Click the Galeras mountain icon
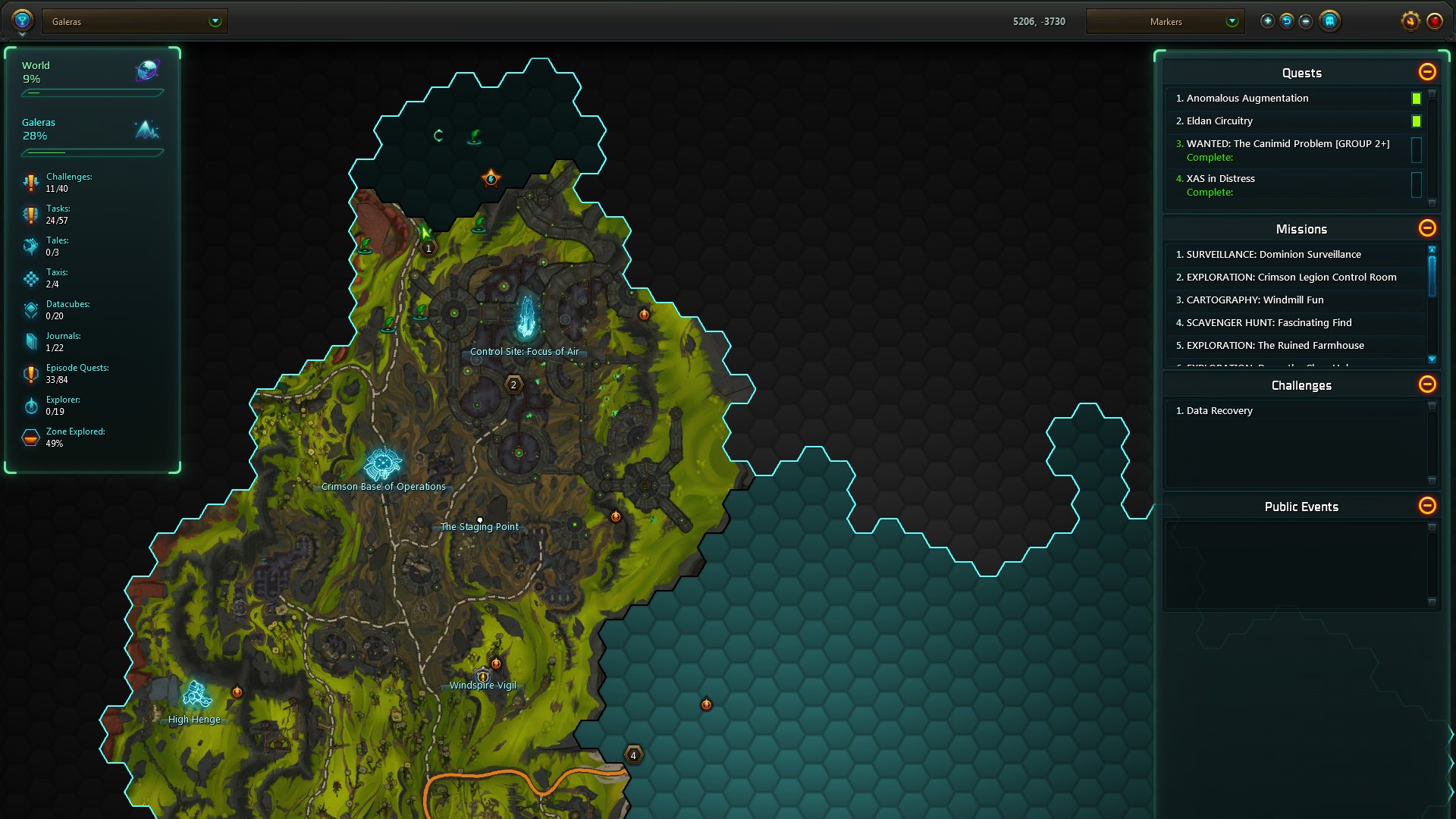This screenshot has width=1456, height=819. (147, 130)
